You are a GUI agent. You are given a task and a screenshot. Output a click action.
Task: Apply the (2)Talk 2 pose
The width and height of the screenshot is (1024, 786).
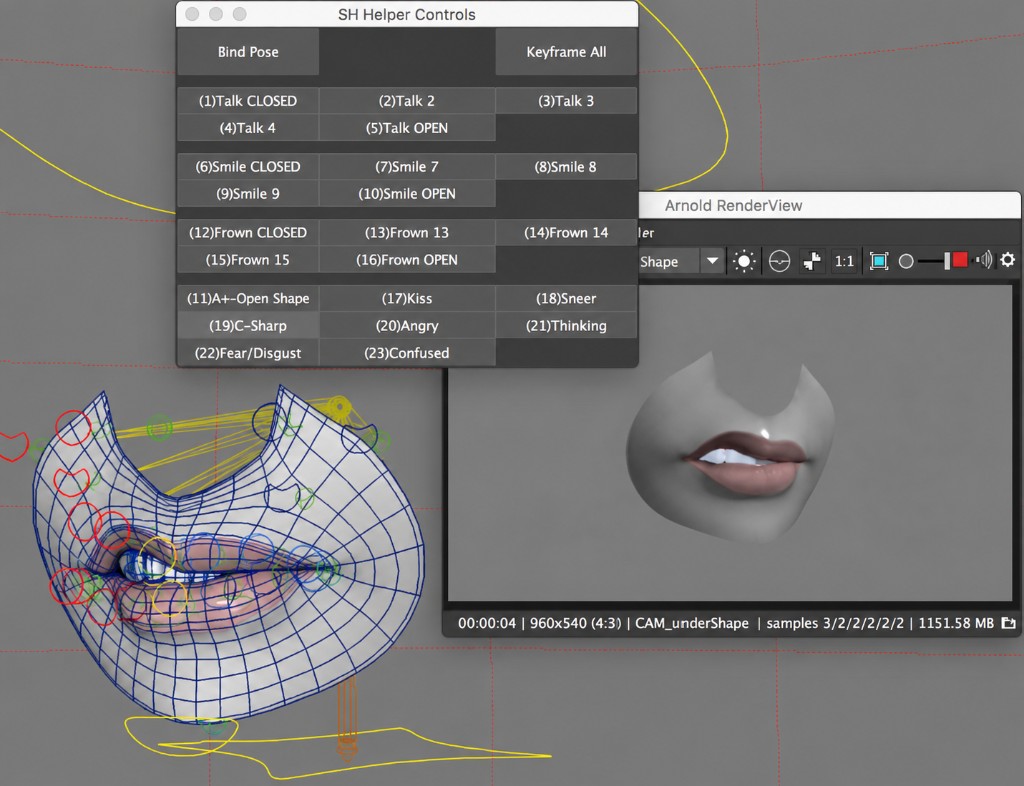[x=407, y=101]
